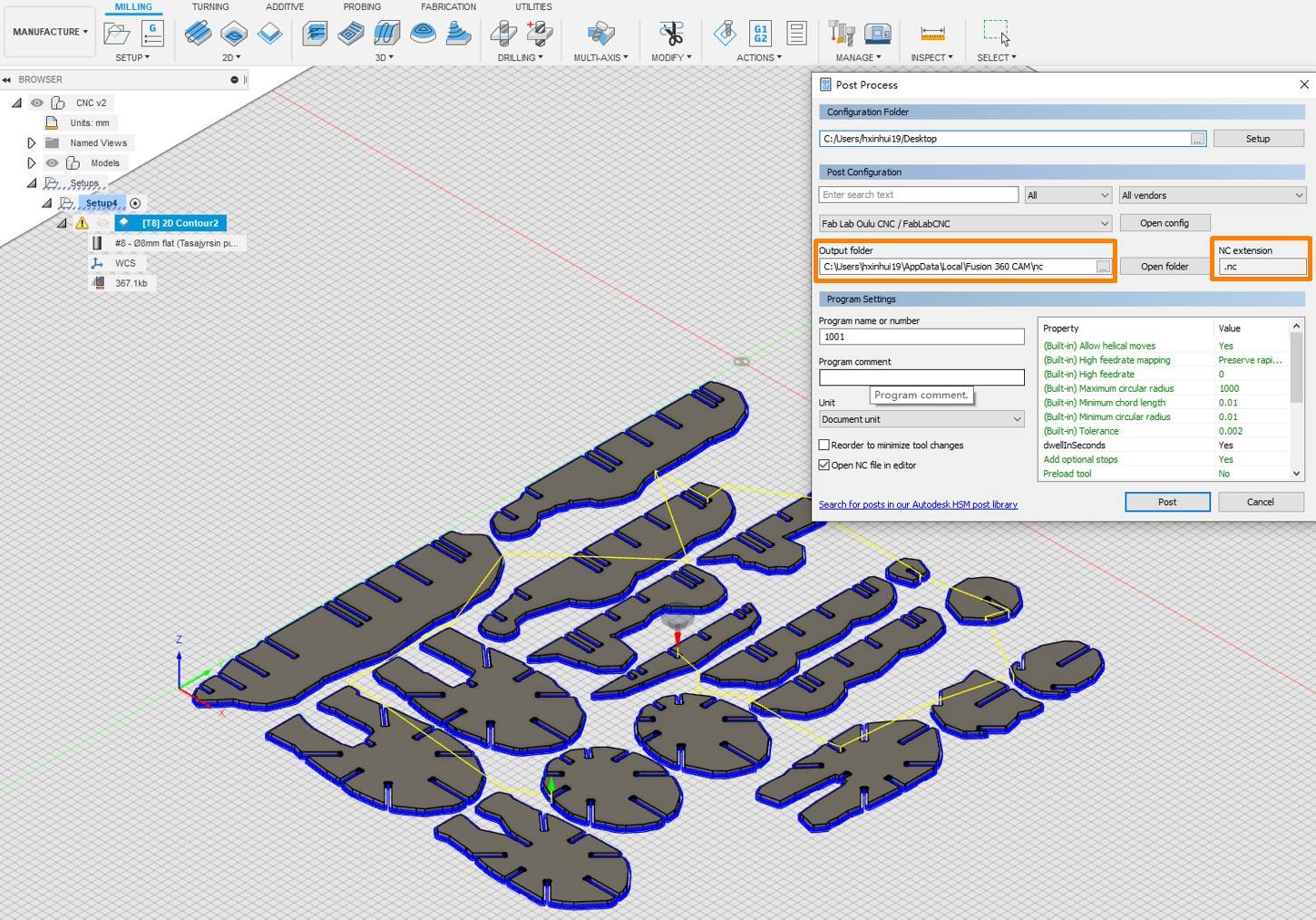Switch to the PROBING tab
The width and height of the screenshot is (1316, 920).
pyautogui.click(x=362, y=6)
